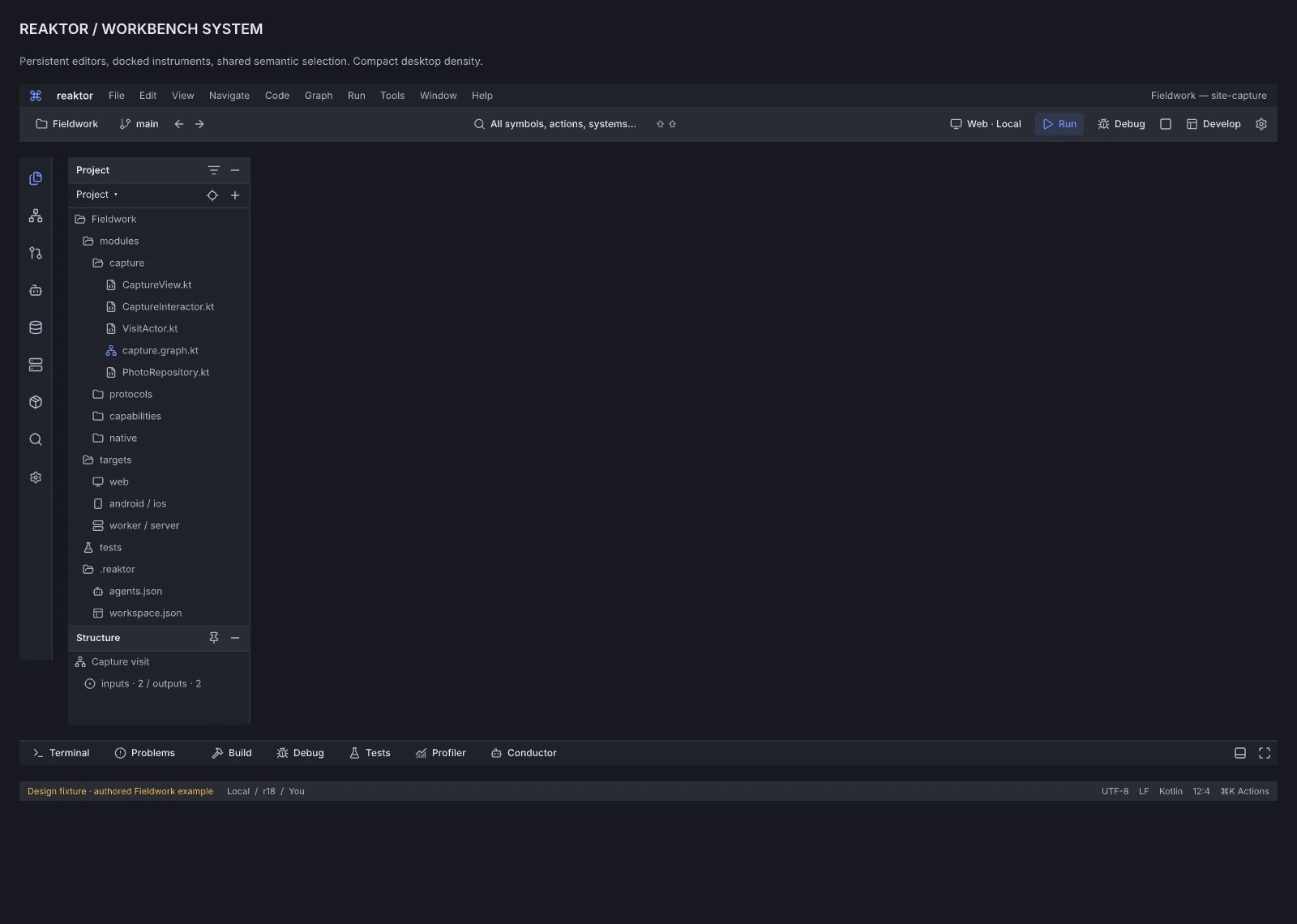The image size is (1297, 924).
Task: Switch to the Terminal tab
Action: click(61, 753)
